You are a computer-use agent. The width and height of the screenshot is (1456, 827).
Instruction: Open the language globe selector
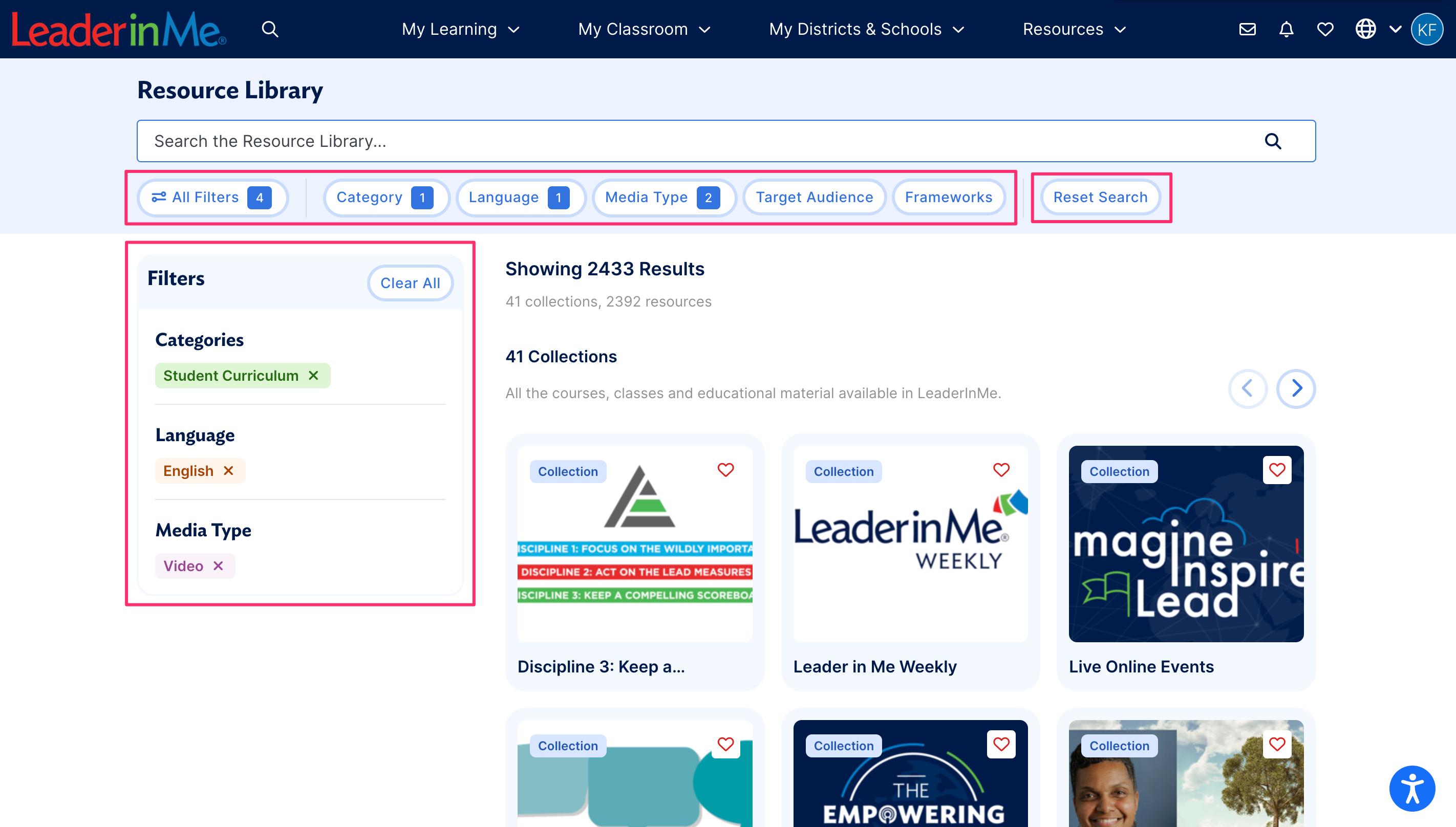tap(1366, 29)
